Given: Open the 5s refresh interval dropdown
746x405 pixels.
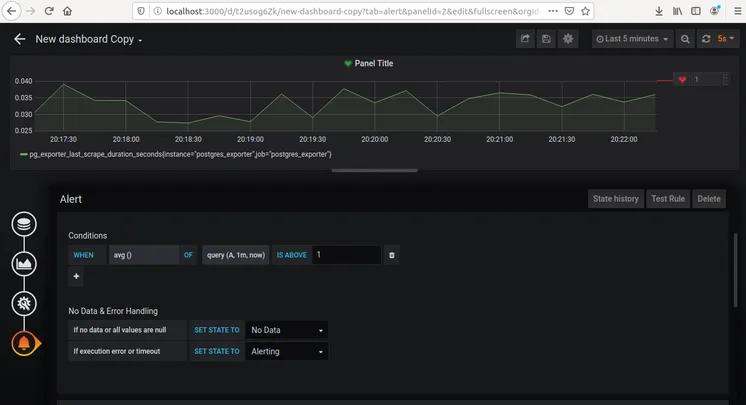Looking at the screenshot, I should [726, 39].
